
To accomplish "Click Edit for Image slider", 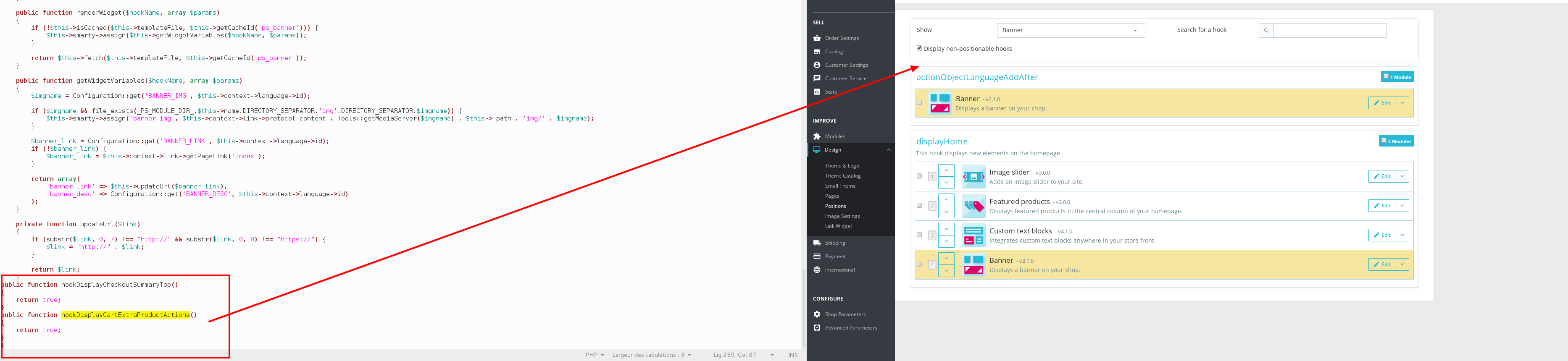I will pyautogui.click(x=1382, y=176).
